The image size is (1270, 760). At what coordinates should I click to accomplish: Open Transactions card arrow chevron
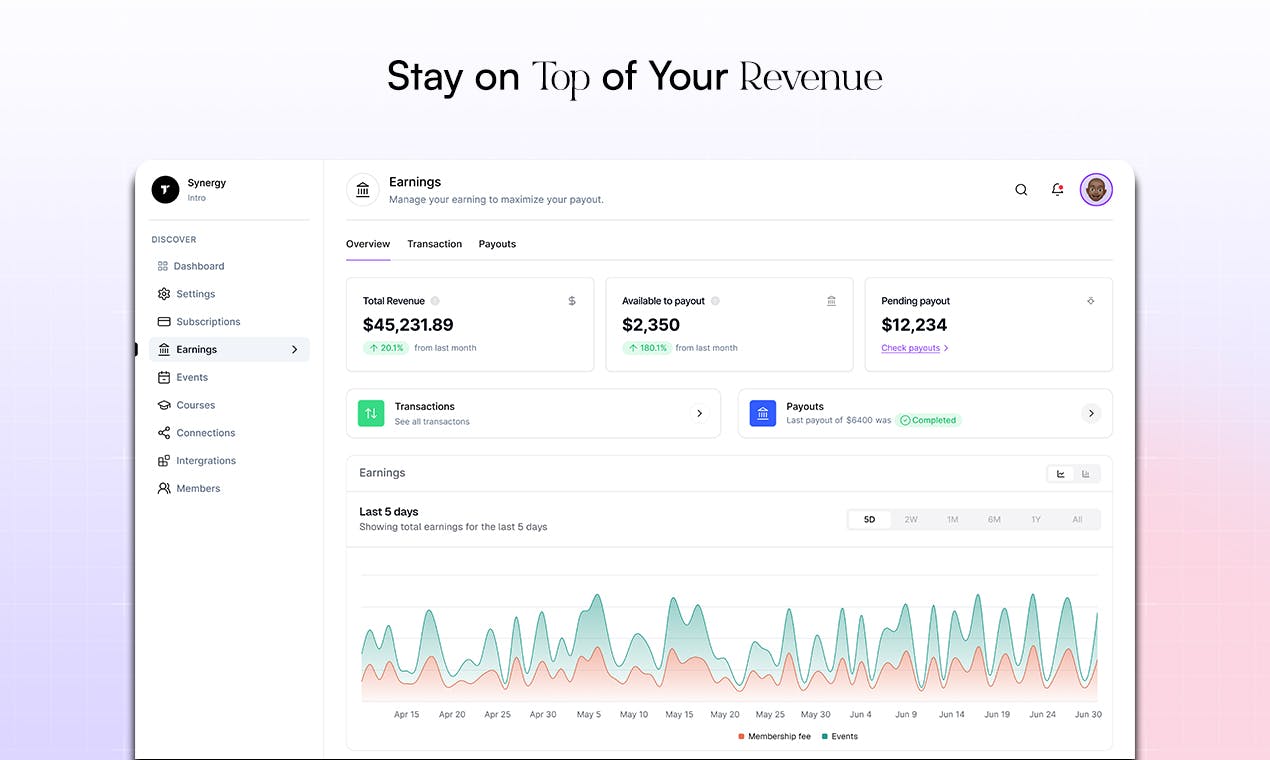699,413
